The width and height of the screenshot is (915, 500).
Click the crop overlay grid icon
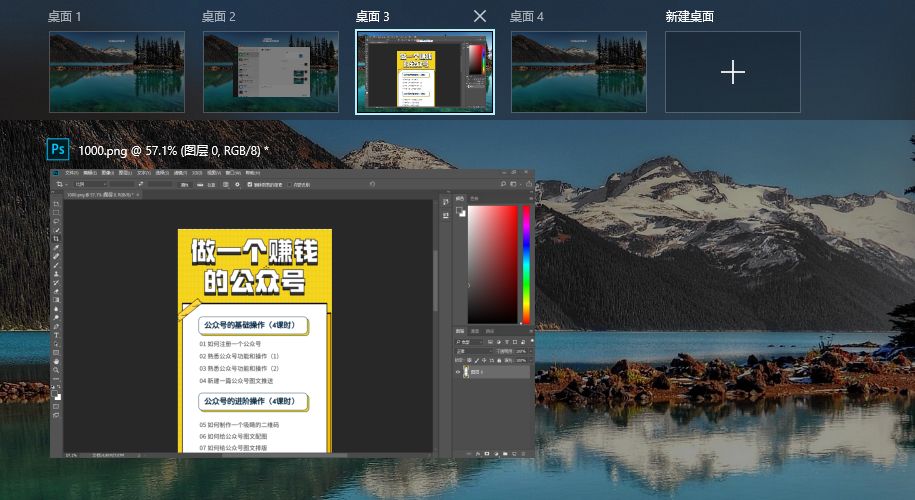click(x=226, y=184)
